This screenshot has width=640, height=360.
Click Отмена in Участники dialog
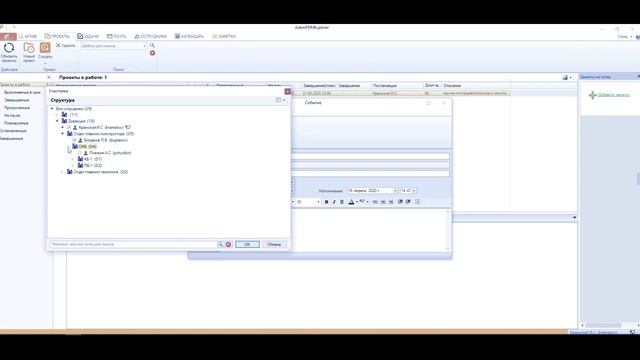[x=274, y=244]
